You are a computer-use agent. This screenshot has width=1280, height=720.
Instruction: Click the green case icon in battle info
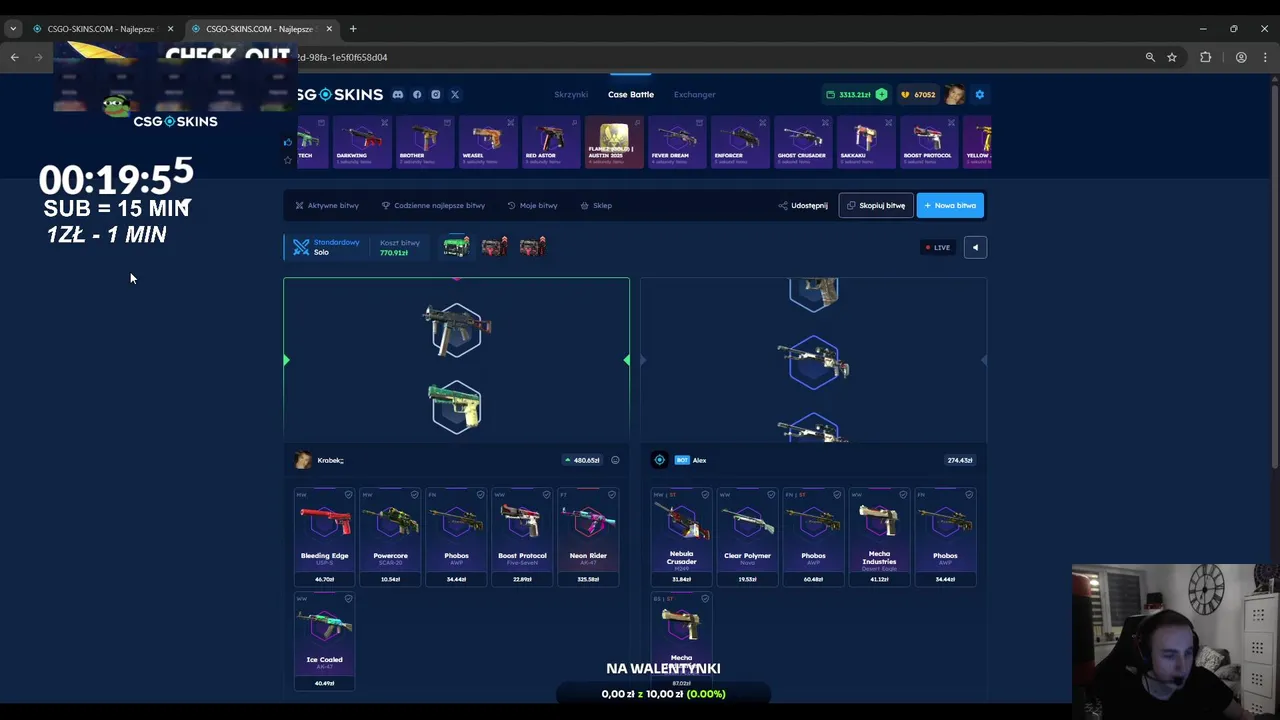point(456,246)
